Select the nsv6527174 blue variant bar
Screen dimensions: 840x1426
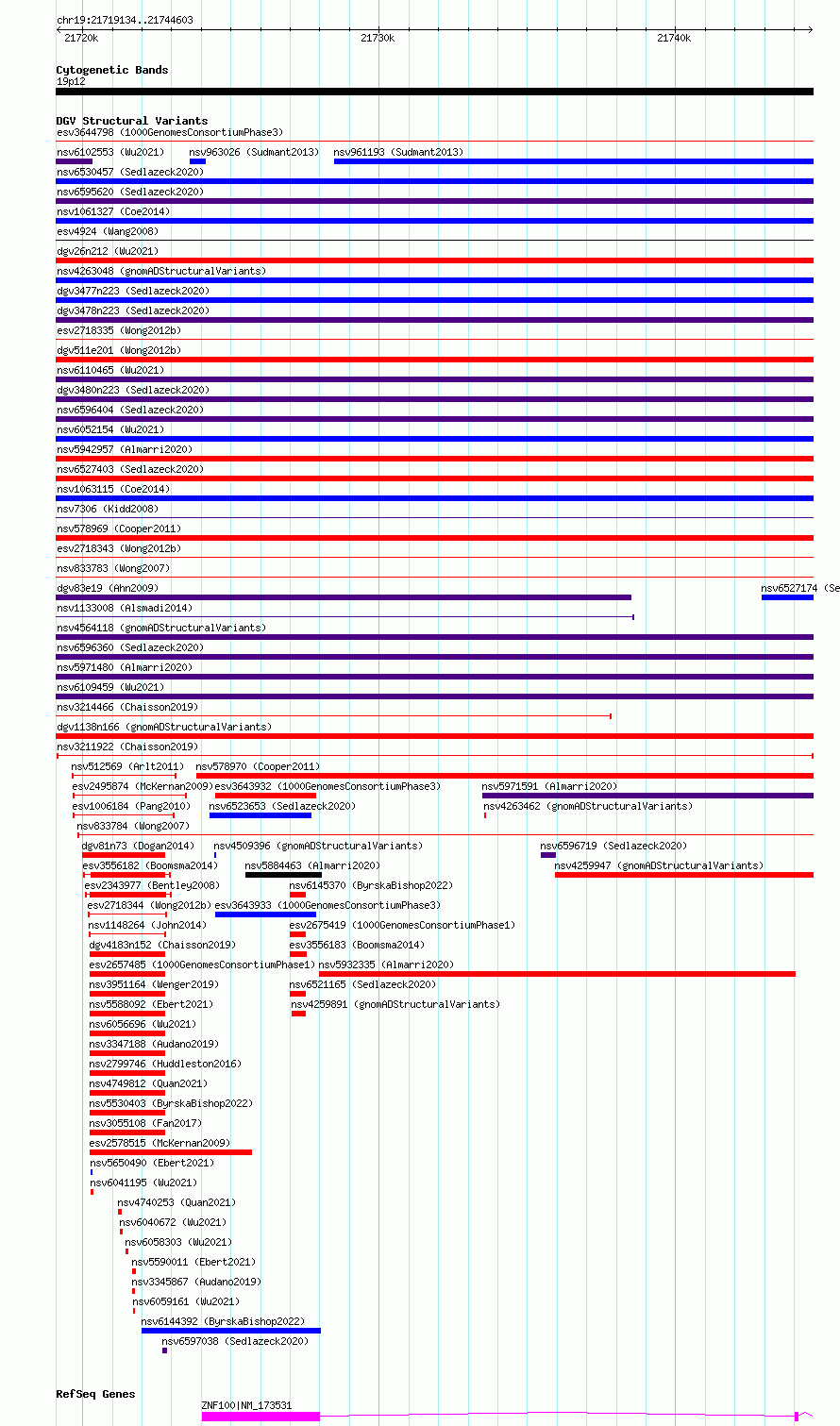click(787, 597)
